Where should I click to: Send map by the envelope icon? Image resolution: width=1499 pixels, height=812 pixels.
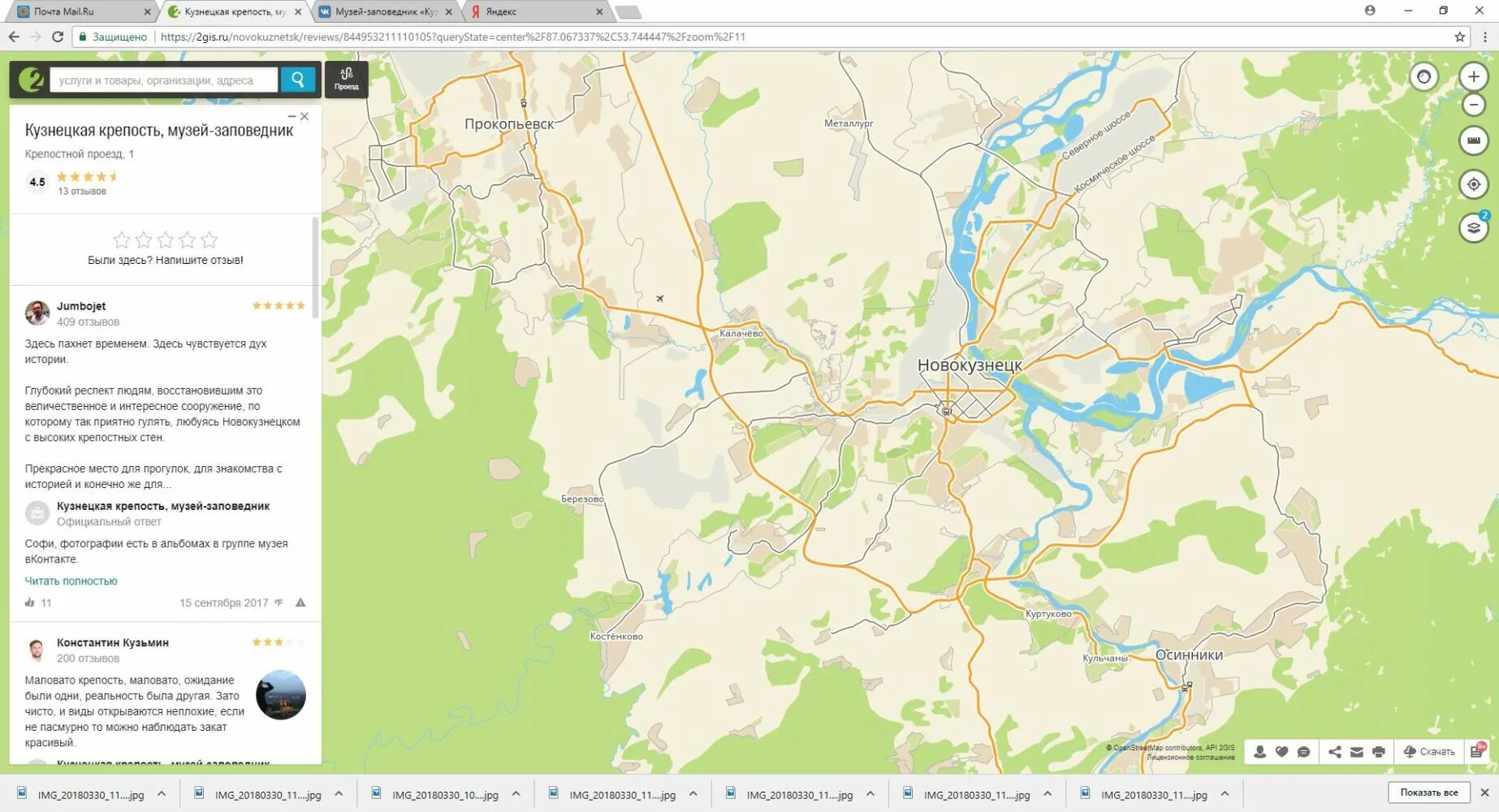[x=1357, y=752]
